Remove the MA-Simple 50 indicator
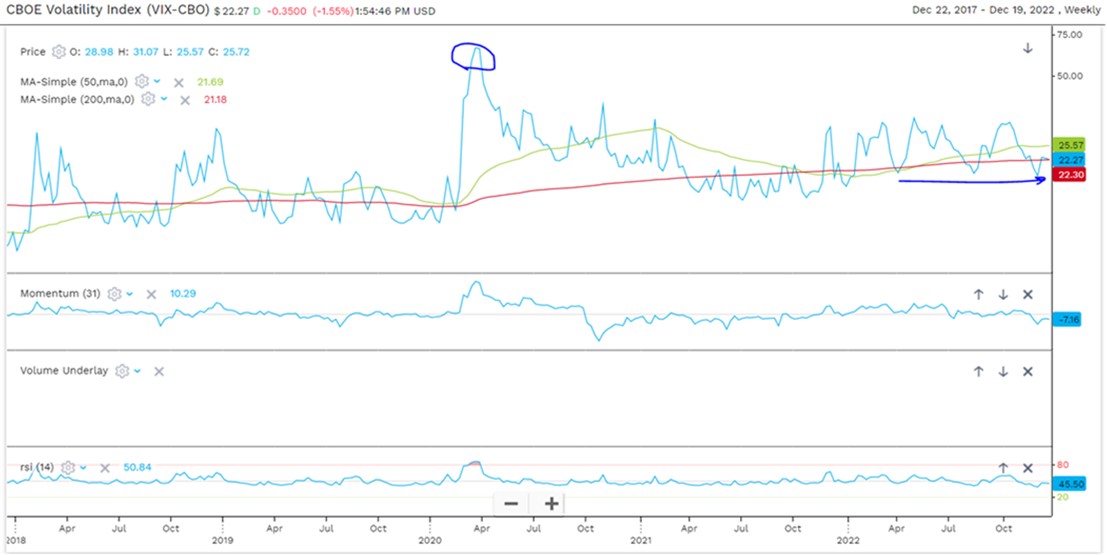 coord(178,82)
